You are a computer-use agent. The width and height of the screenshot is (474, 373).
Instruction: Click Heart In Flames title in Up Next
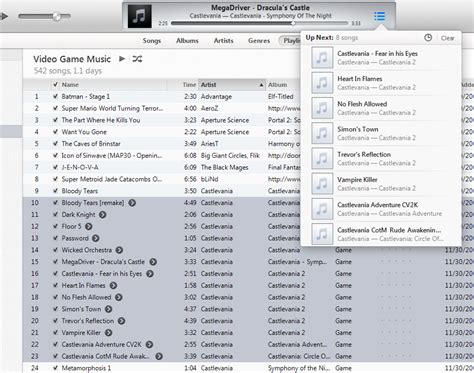360,79
